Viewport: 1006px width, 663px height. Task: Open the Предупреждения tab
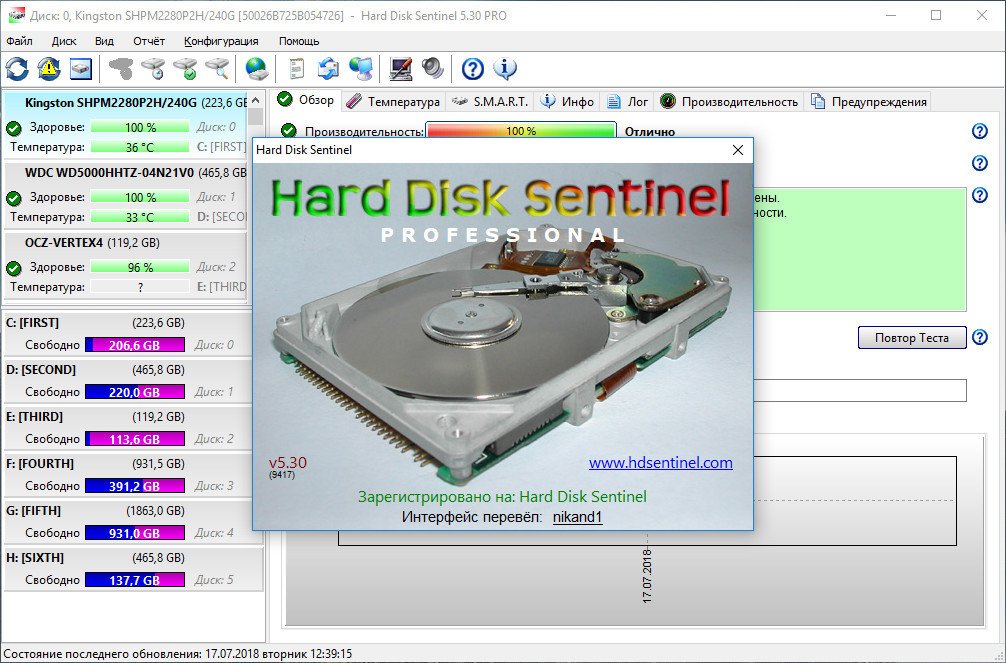[x=869, y=101]
